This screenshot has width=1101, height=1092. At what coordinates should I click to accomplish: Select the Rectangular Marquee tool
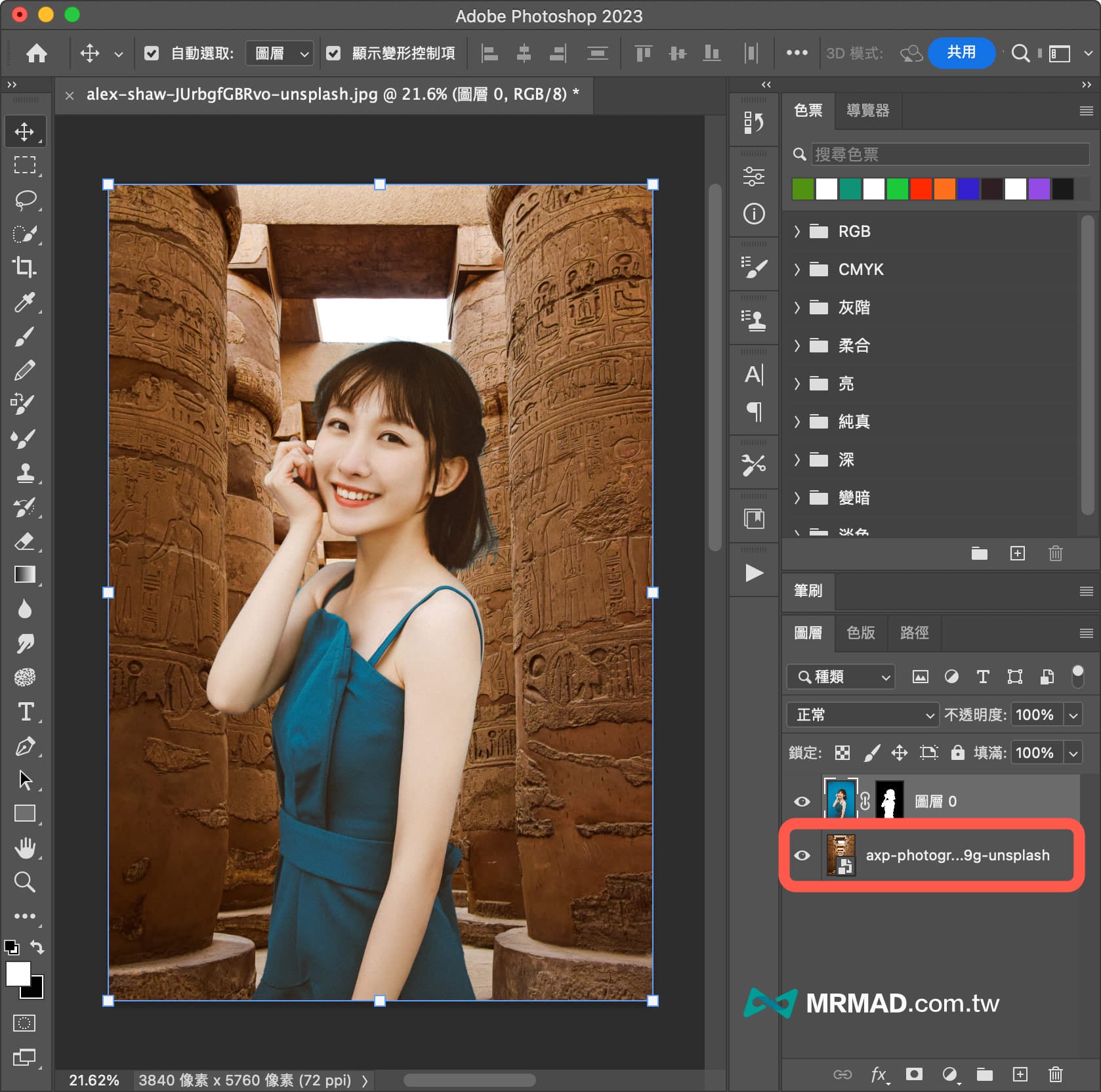25,165
